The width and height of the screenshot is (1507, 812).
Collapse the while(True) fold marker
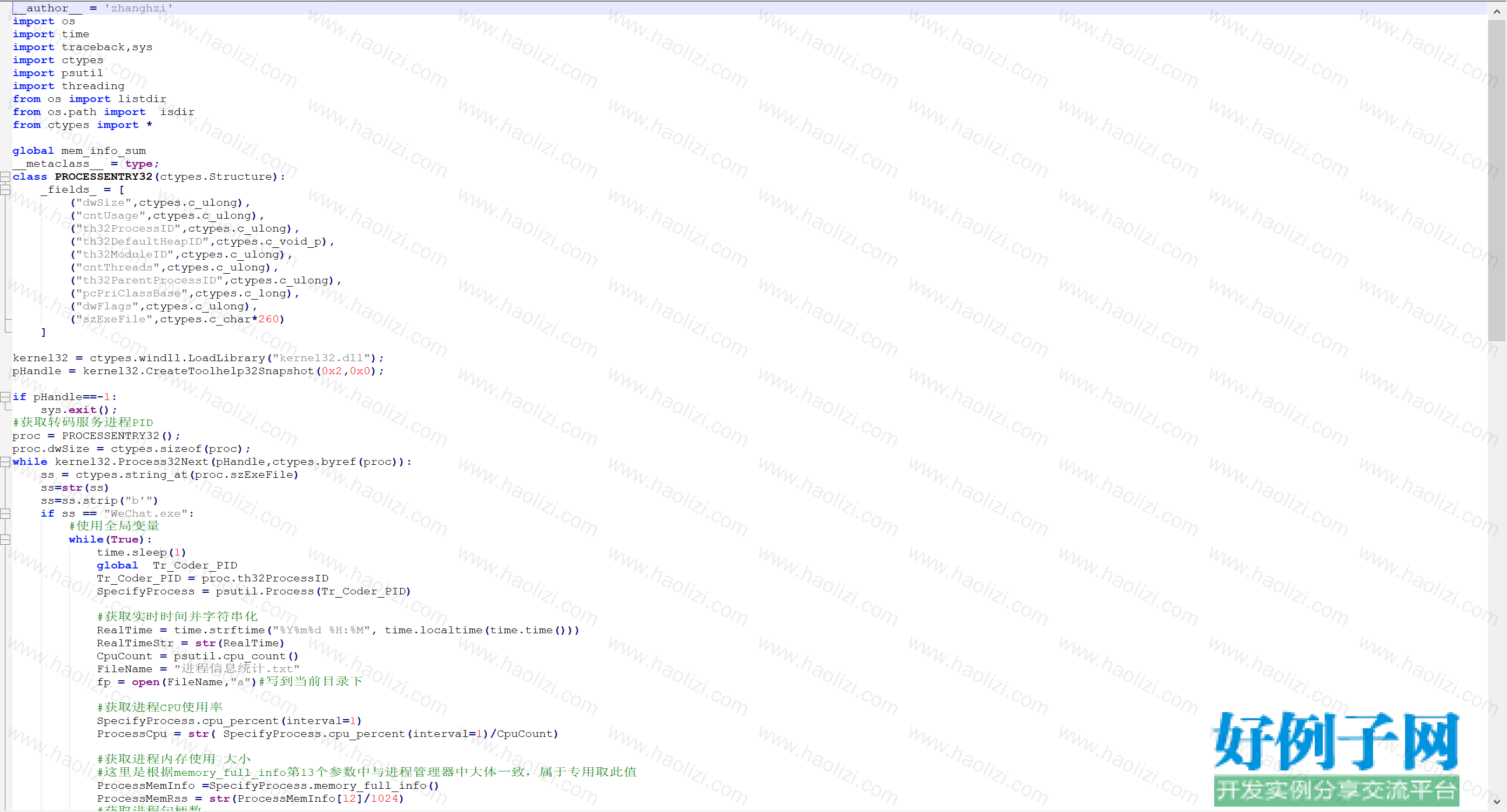click(x=5, y=539)
